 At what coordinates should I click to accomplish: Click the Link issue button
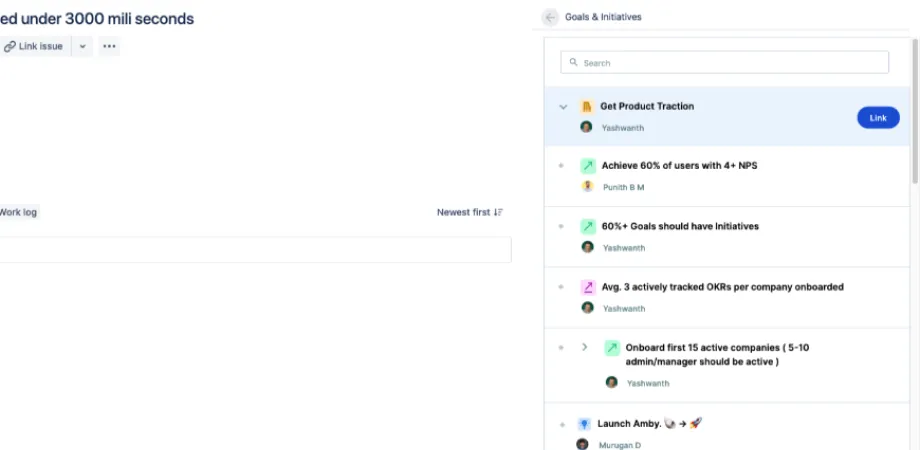pos(35,46)
